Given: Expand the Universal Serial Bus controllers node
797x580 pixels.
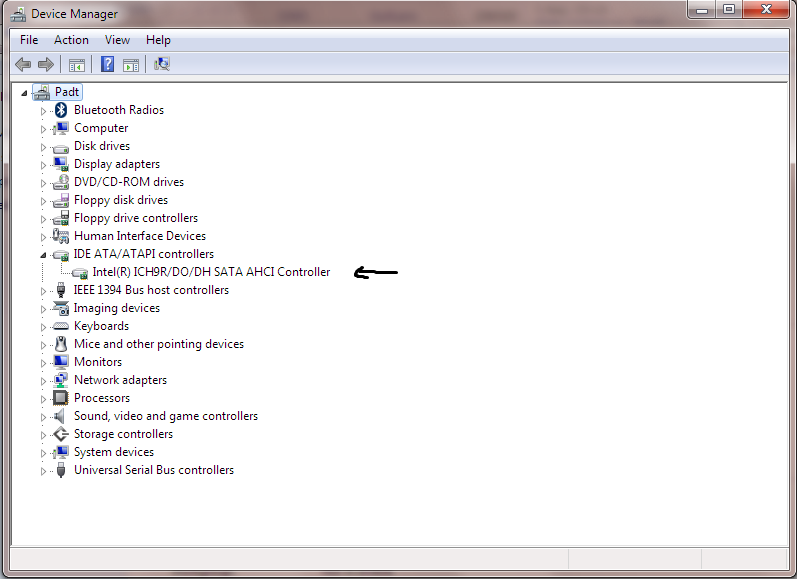Looking at the screenshot, I should pos(43,471).
